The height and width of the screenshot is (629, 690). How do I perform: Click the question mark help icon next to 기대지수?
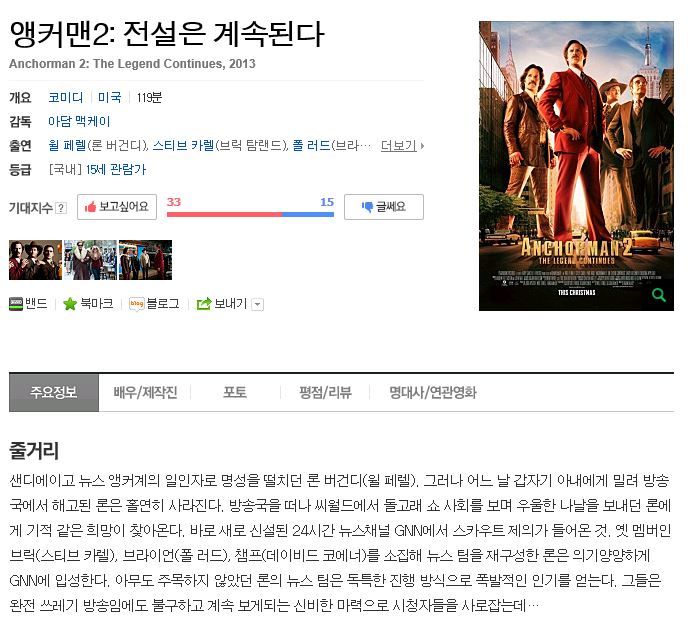[x=61, y=208]
